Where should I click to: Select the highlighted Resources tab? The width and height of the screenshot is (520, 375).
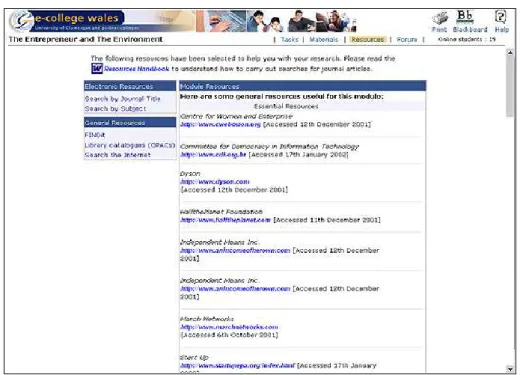[367, 39]
